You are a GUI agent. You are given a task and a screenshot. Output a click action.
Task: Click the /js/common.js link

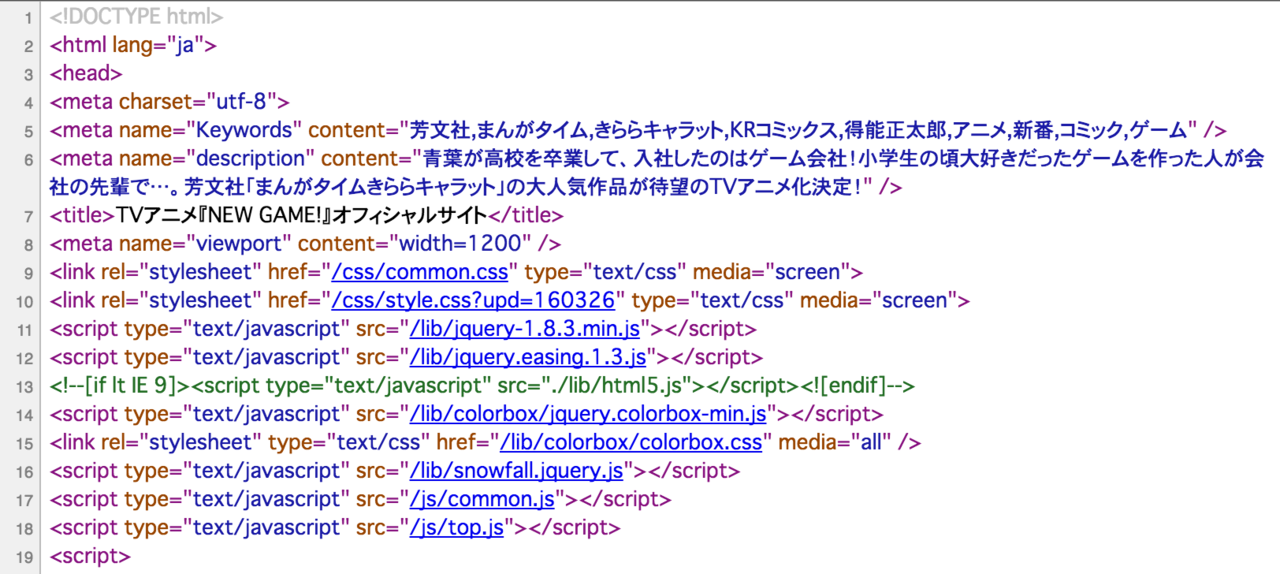tap(482, 500)
